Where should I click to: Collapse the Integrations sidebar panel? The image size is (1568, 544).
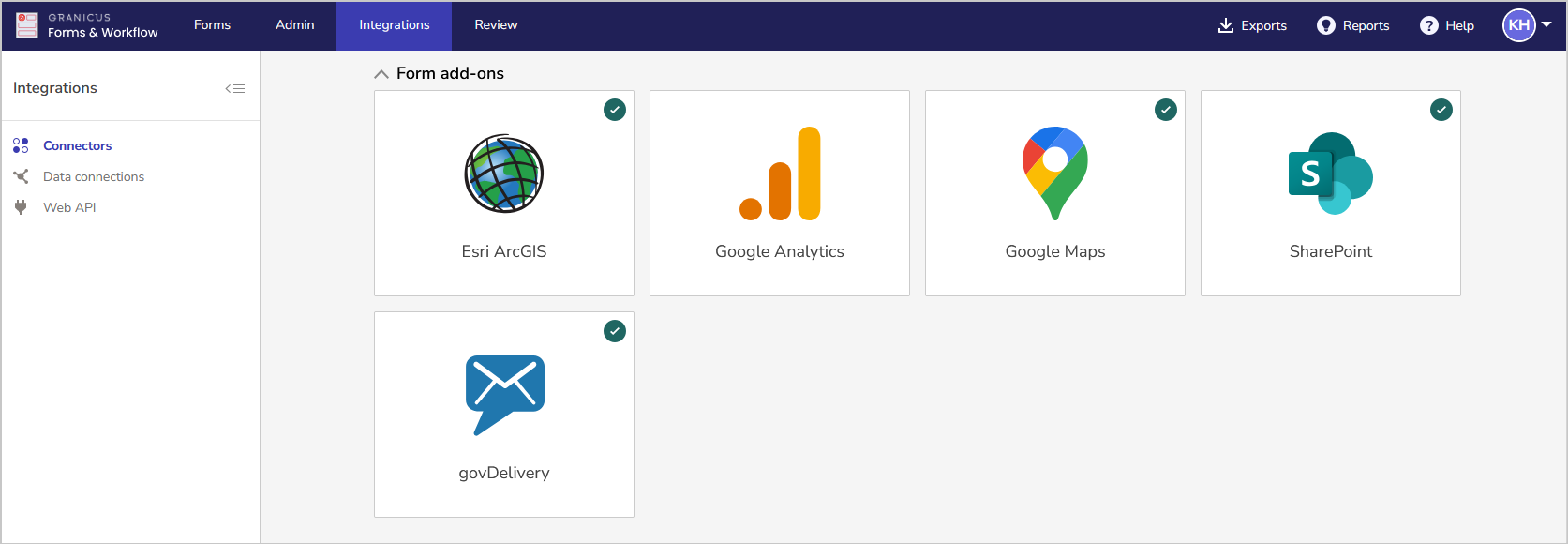234,86
